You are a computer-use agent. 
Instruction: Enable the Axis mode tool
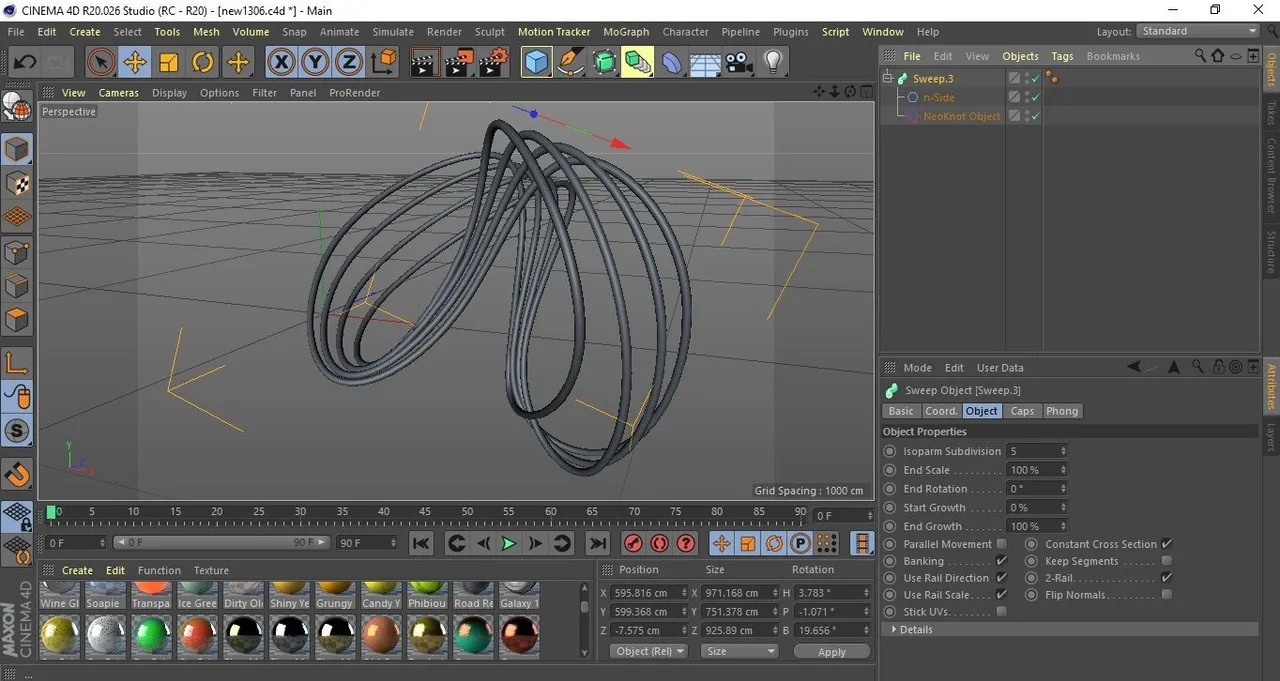coord(17,362)
